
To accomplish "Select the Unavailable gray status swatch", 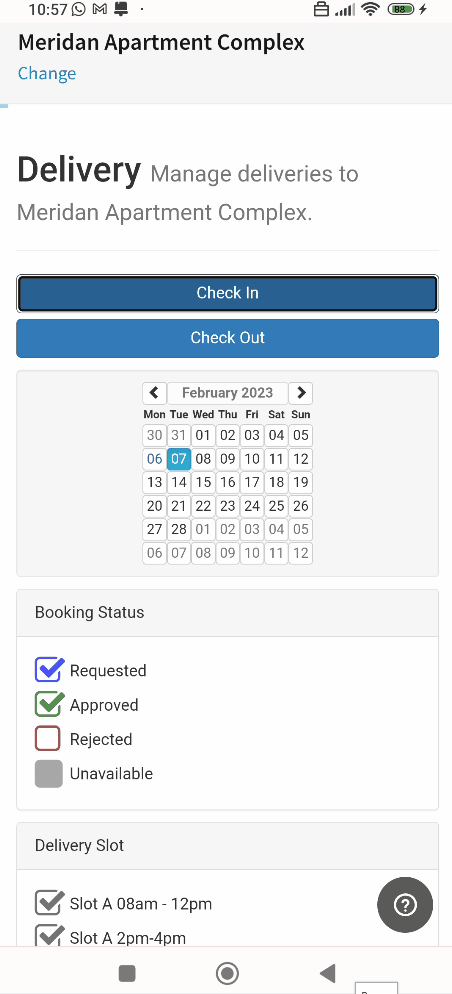I will [x=49, y=773].
